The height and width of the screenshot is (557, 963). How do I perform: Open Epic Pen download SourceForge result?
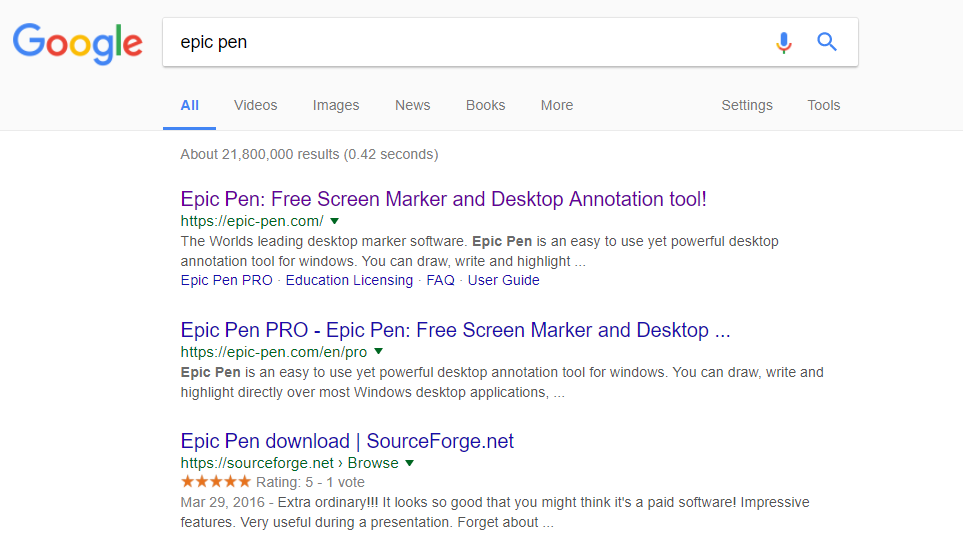coord(347,441)
